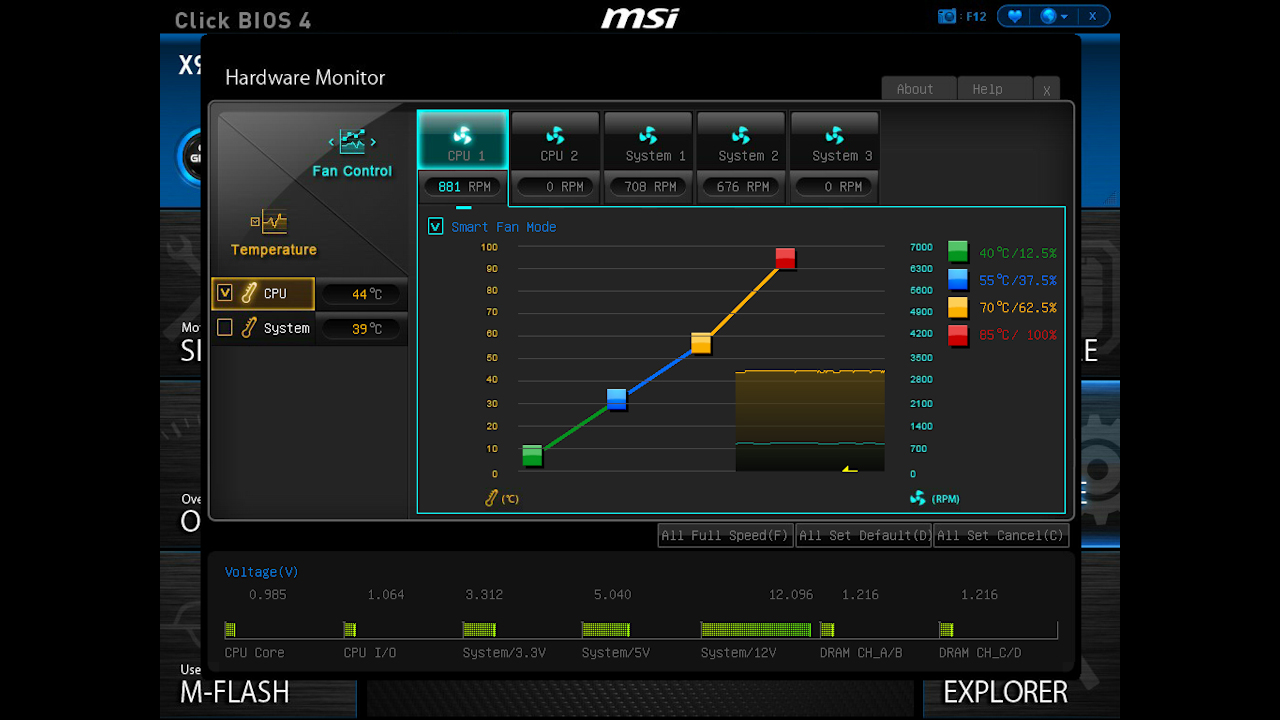Click the fan icon on CPU 2 tab
This screenshot has width=1280, height=720.
[x=555, y=134]
